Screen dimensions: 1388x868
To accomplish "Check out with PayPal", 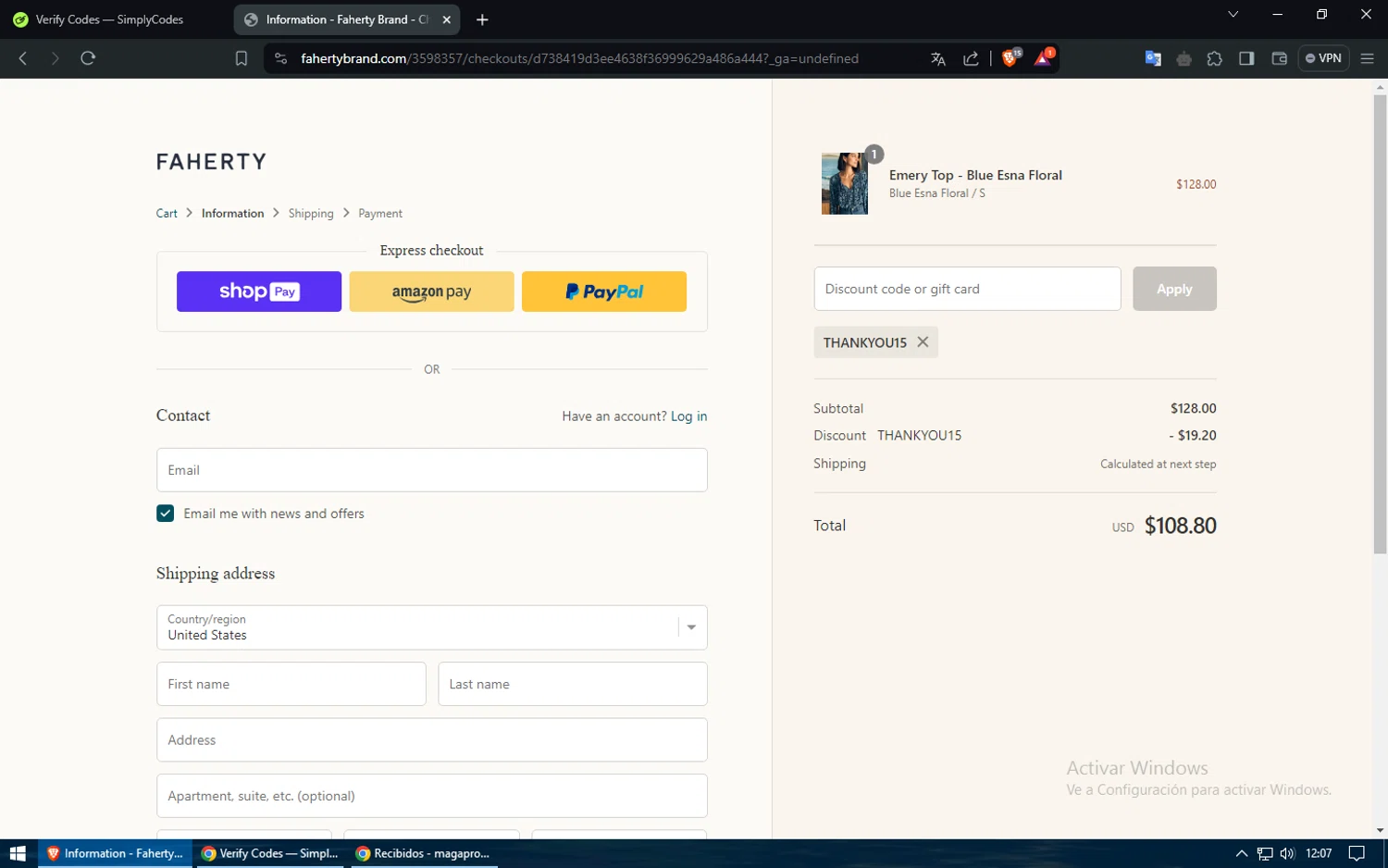I will (604, 291).
